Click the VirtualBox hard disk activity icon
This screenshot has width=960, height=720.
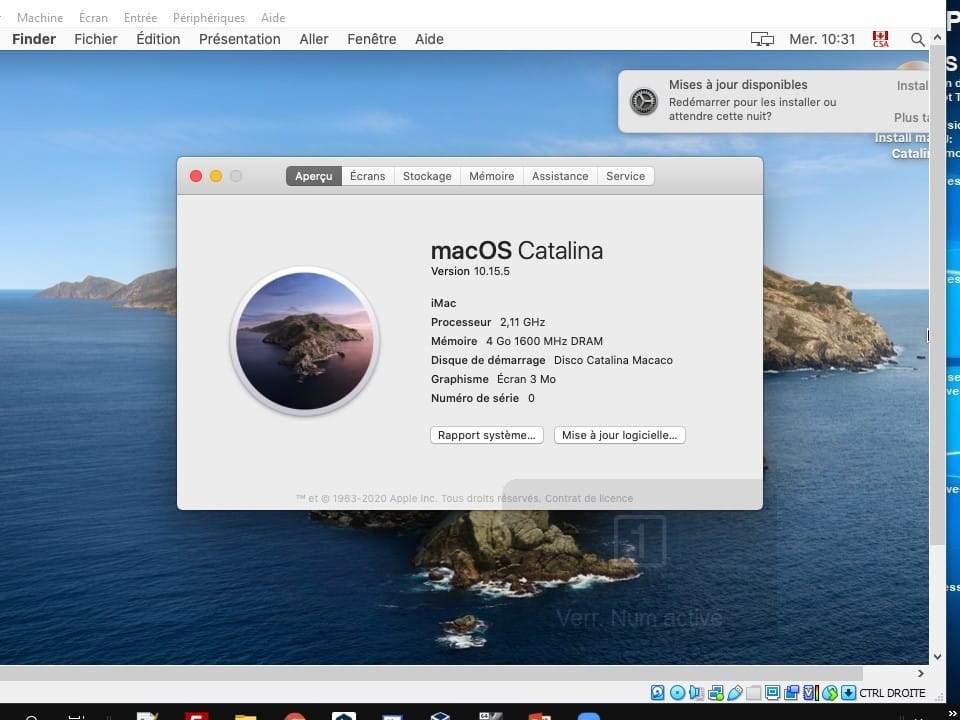click(658, 693)
